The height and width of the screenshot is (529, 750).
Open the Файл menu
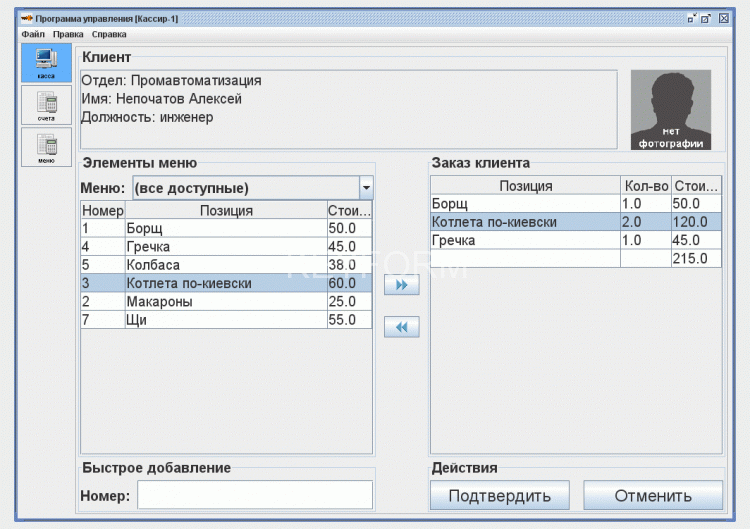point(32,34)
